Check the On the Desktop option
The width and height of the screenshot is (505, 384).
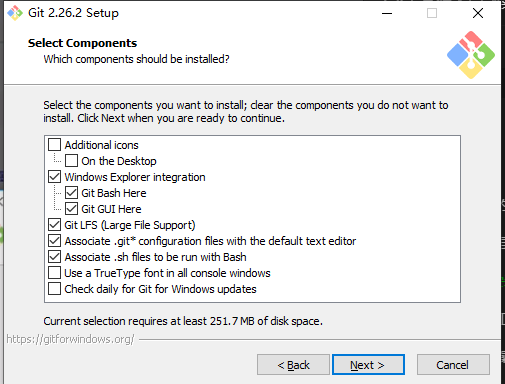[71, 161]
